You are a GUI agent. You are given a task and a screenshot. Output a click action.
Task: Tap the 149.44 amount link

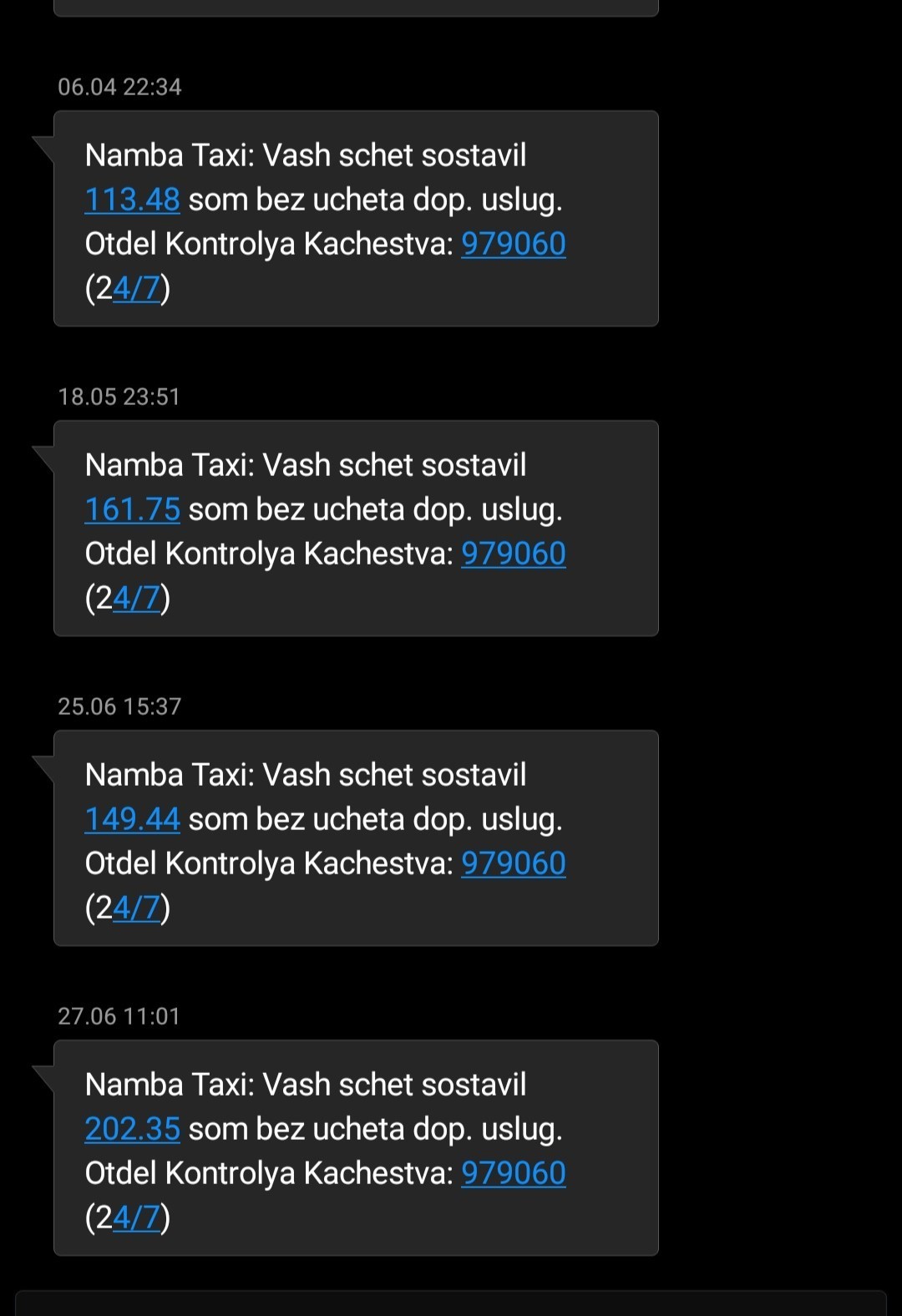coord(132,820)
